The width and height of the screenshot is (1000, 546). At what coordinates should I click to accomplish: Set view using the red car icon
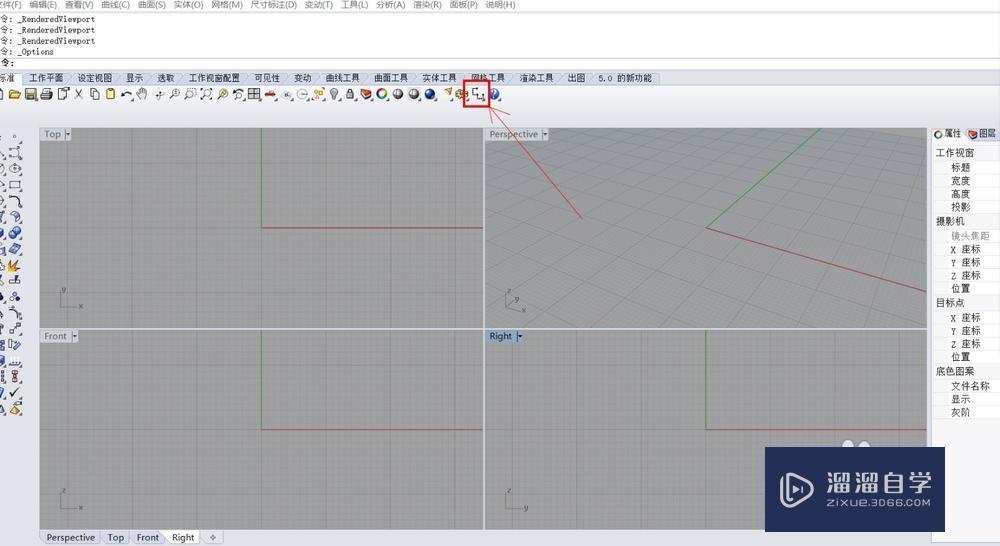click(x=270, y=94)
